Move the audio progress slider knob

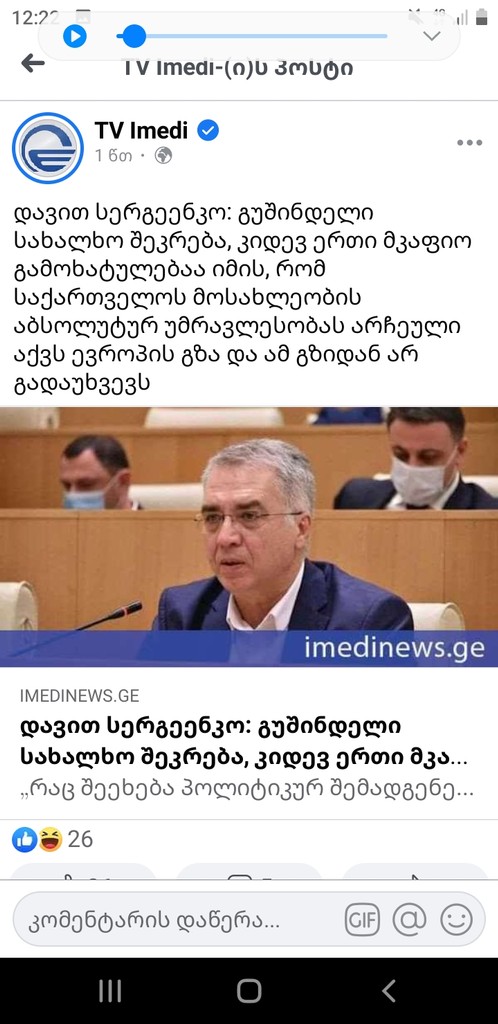tap(134, 36)
